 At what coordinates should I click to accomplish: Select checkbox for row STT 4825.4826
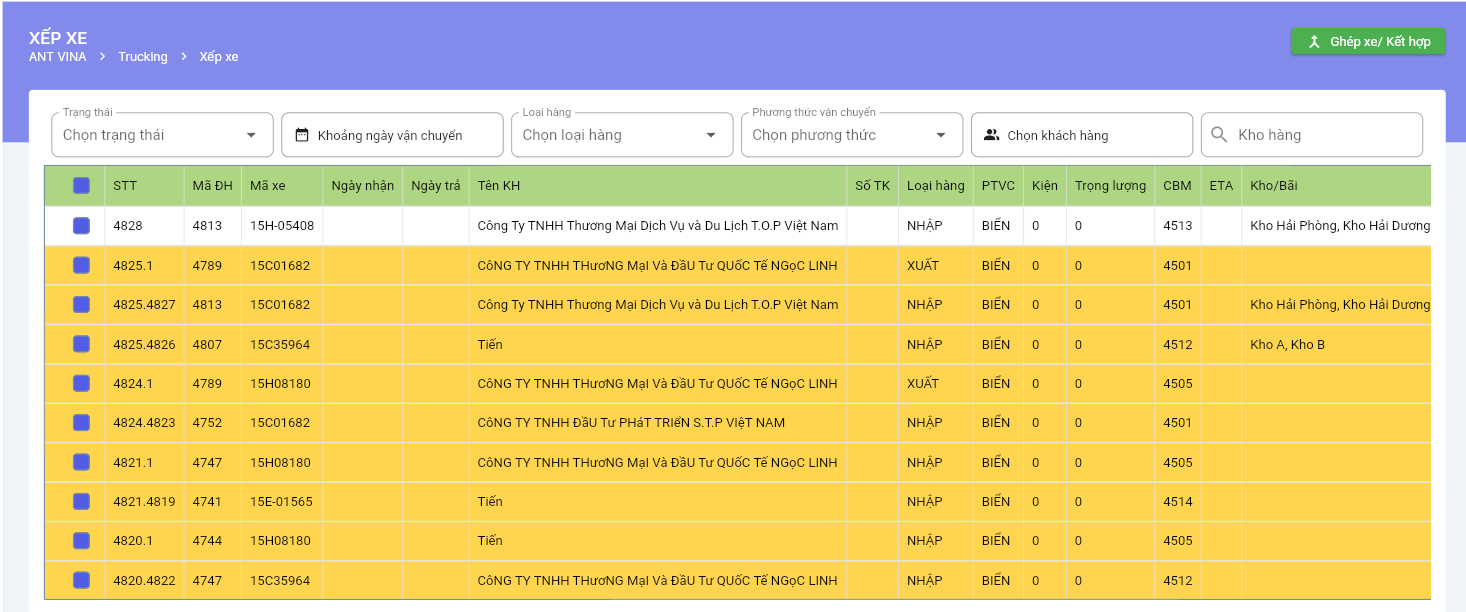point(81,344)
